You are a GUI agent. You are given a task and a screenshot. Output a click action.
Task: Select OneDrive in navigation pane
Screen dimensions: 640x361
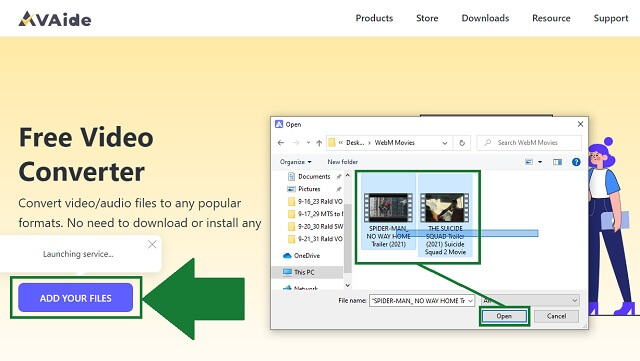click(301, 256)
